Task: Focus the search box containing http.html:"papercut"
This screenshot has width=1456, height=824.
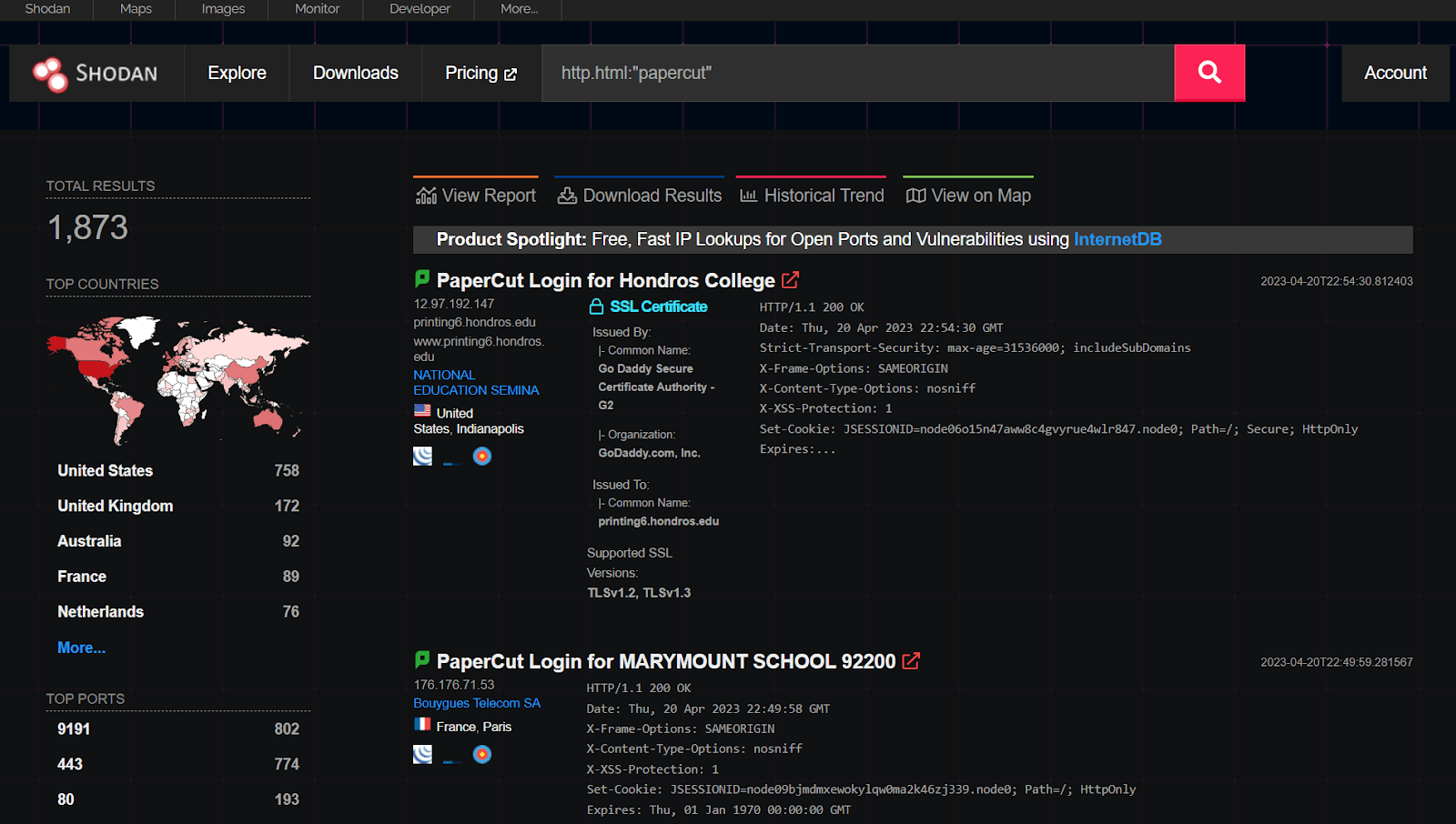Action: coord(858,73)
